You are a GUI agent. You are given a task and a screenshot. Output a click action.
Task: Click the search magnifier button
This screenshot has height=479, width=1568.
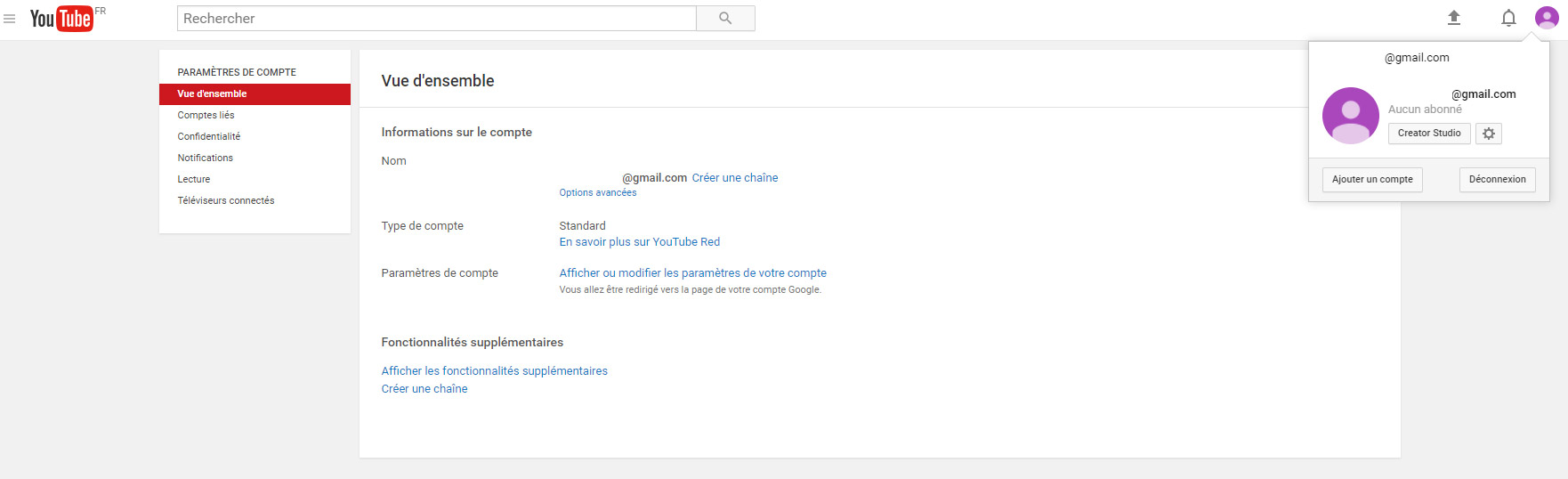click(725, 19)
